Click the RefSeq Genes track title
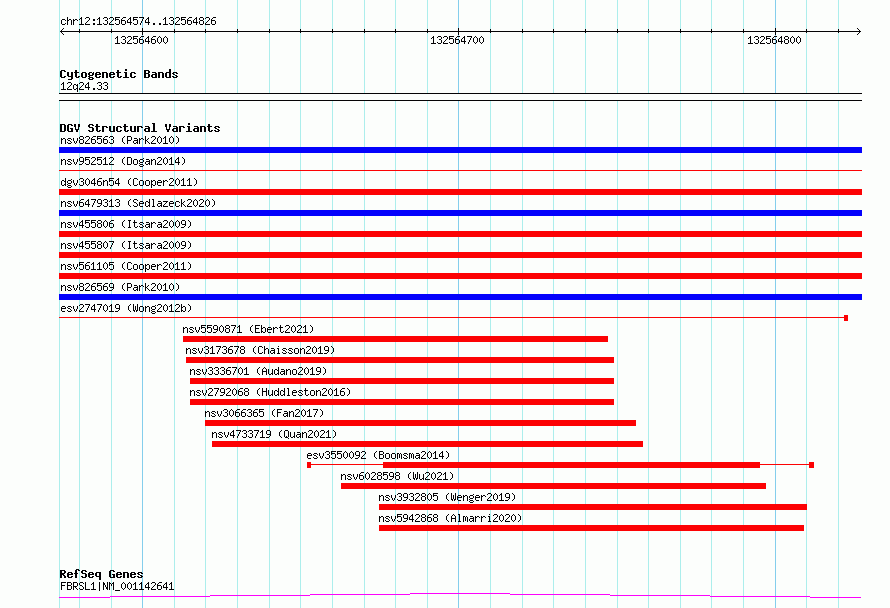This screenshot has height=608, width=890. [101, 574]
